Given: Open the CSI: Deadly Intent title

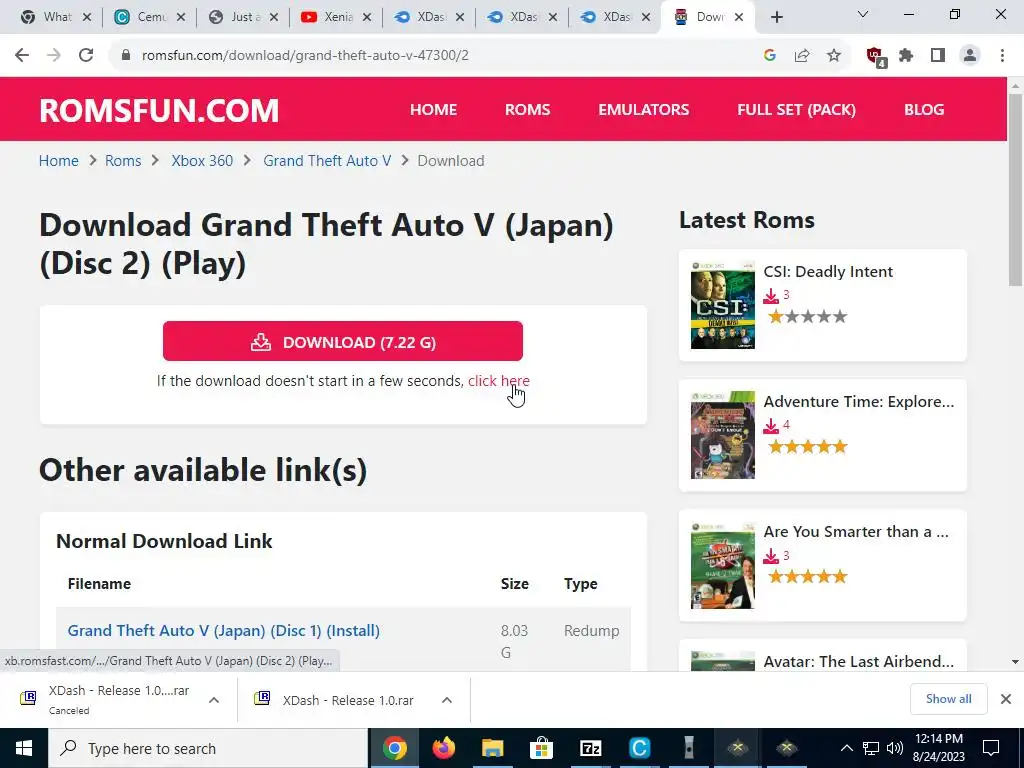Looking at the screenshot, I should pos(828,272).
